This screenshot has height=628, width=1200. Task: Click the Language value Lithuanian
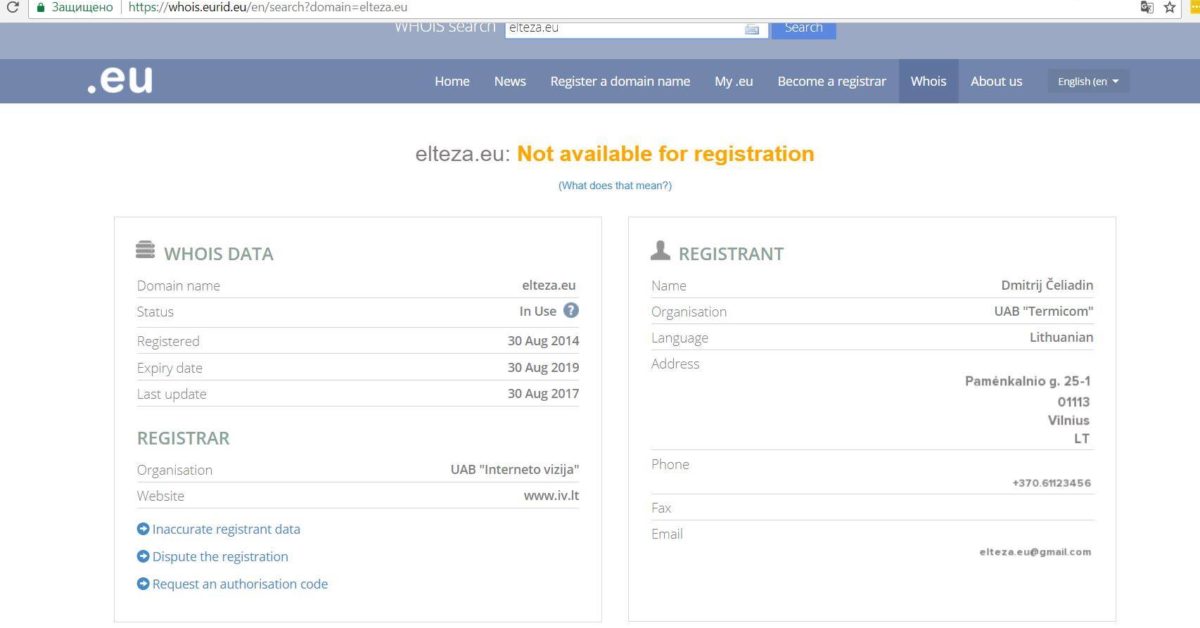[1062, 337]
